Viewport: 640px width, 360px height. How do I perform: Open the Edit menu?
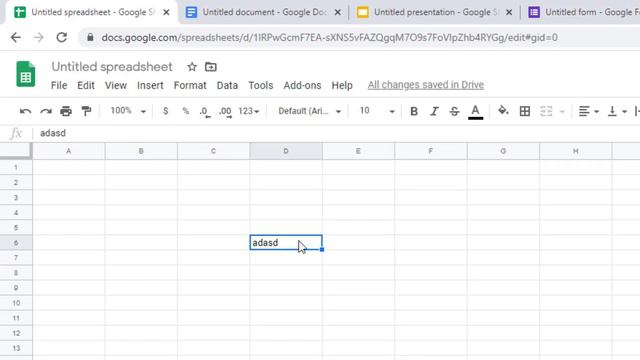(86, 85)
